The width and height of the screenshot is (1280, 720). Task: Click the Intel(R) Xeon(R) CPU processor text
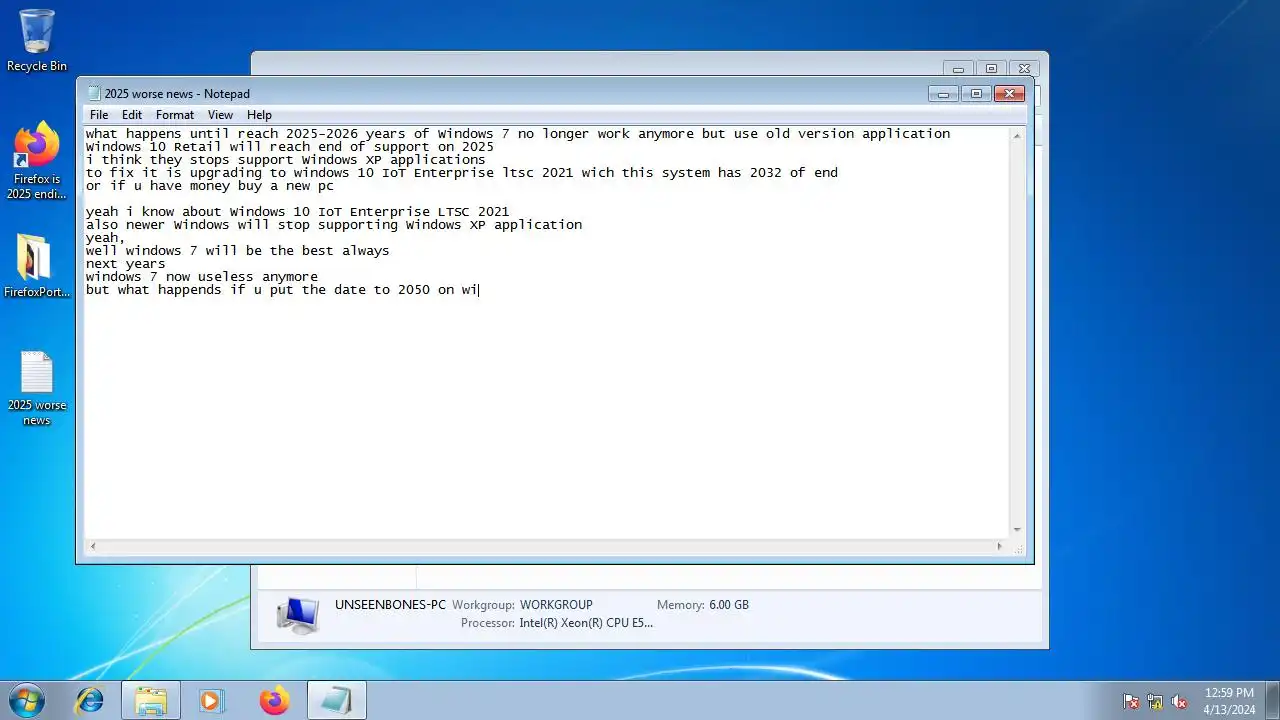586,623
